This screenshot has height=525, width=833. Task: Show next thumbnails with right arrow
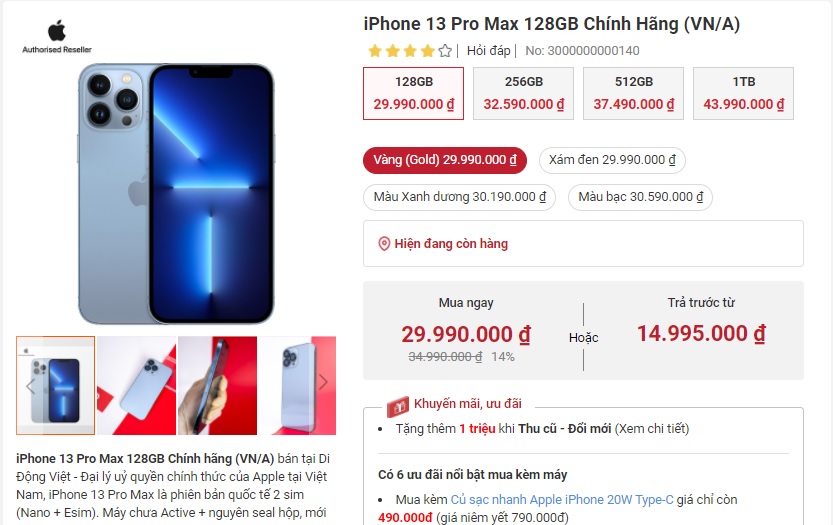(x=322, y=382)
